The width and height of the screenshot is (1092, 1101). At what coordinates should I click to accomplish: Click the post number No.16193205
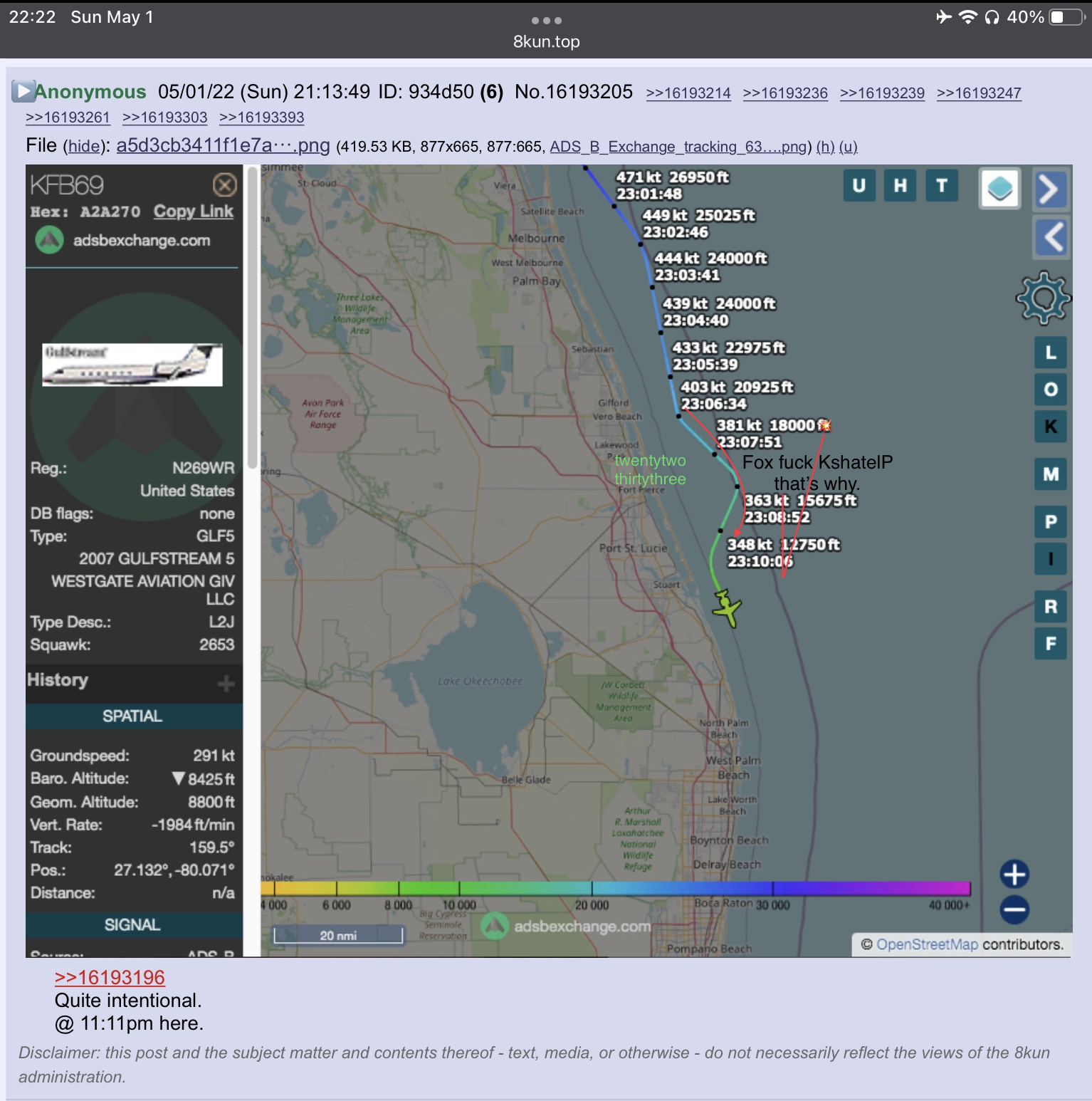[x=574, y=92]
